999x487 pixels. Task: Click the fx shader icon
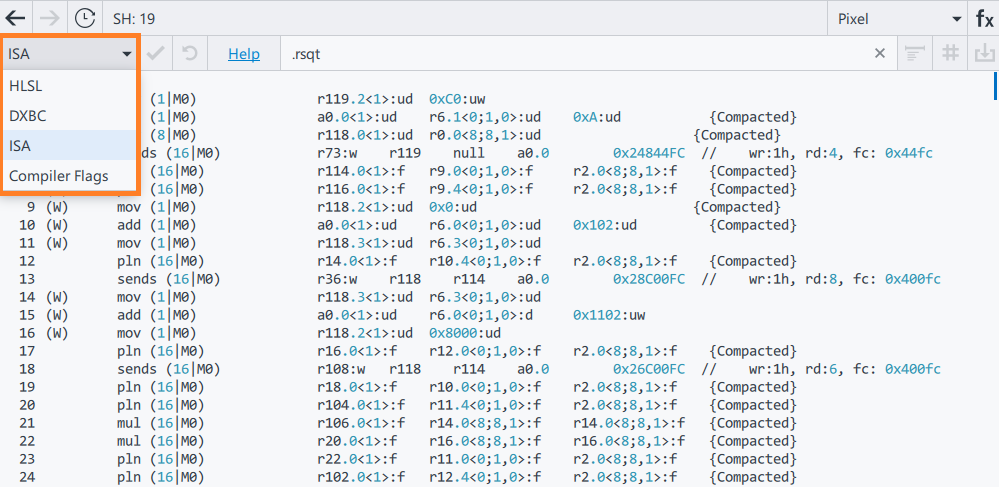[984, 18]
